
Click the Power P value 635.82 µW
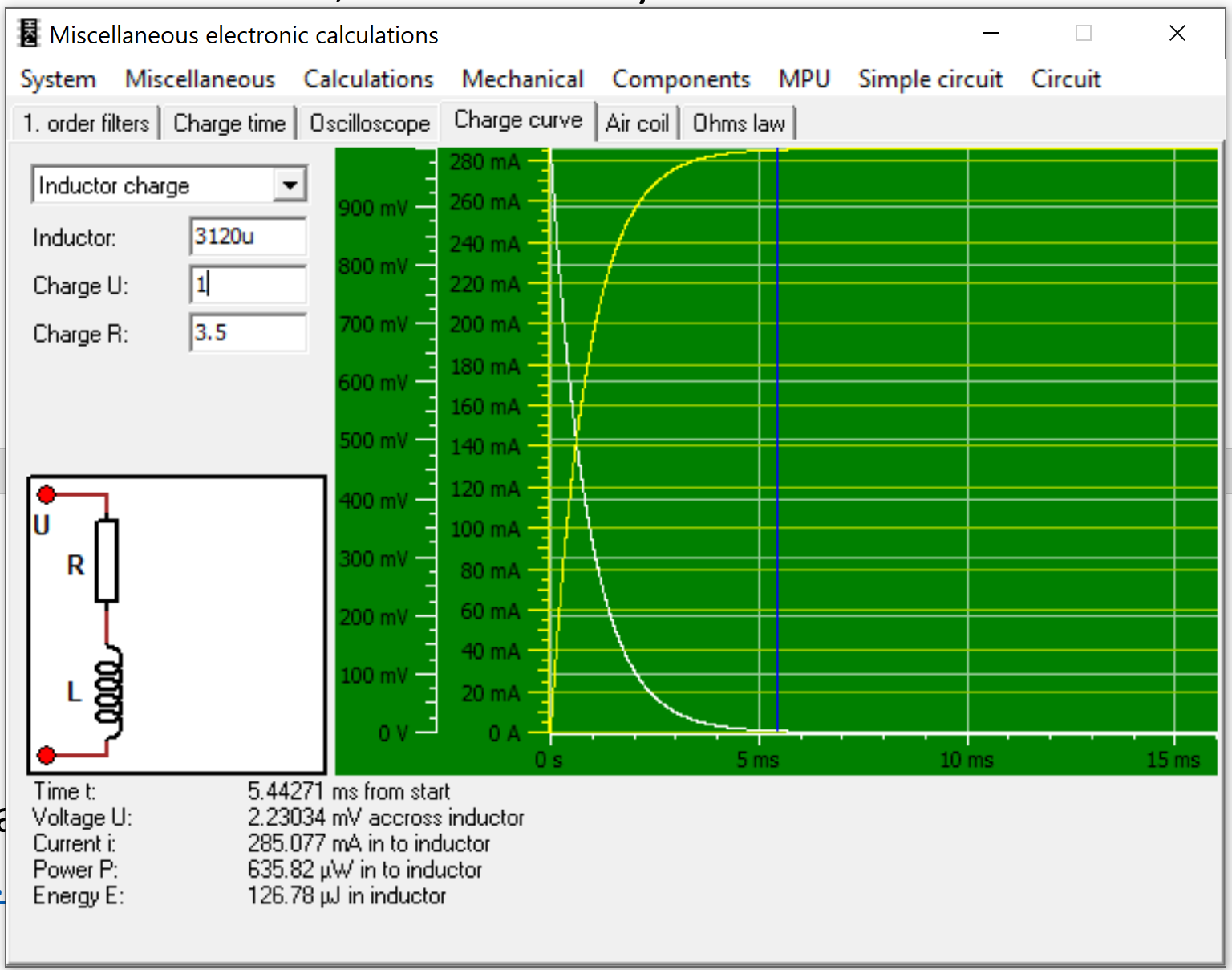pos(302,870)
